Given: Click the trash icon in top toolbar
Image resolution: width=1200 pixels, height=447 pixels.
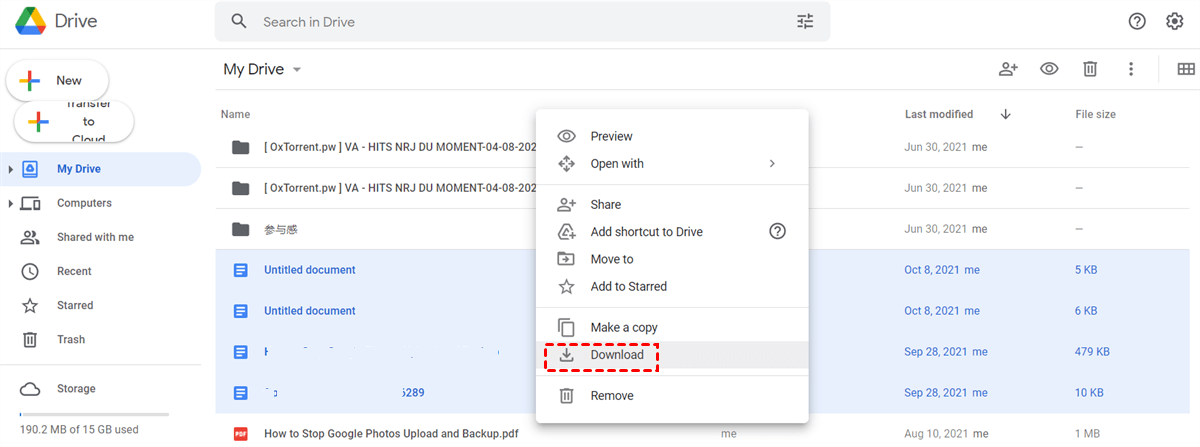Looking at the screenshot, I should (x=1090, y=69).
